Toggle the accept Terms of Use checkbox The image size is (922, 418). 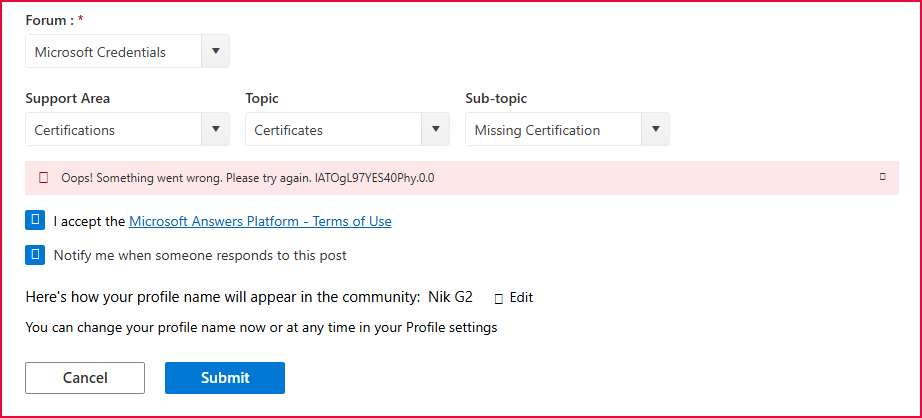click(x=35, y=220)
